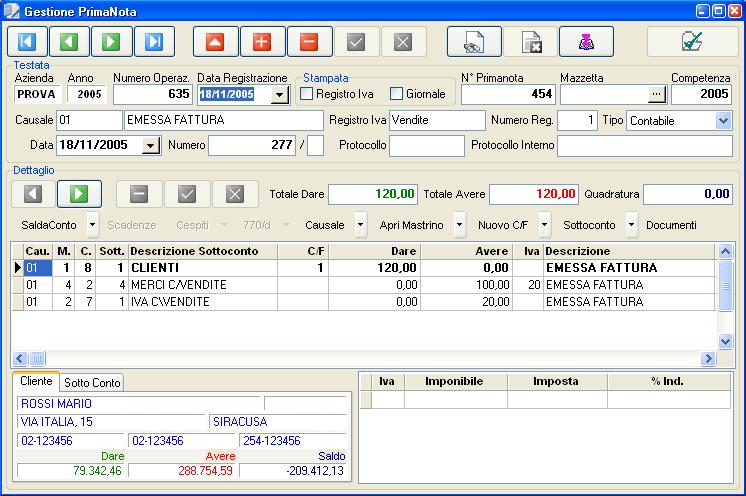746x496 pixels.
Task: Remove detail row with gray minus button
Action: pyautogui.click(x=139, y=194)
